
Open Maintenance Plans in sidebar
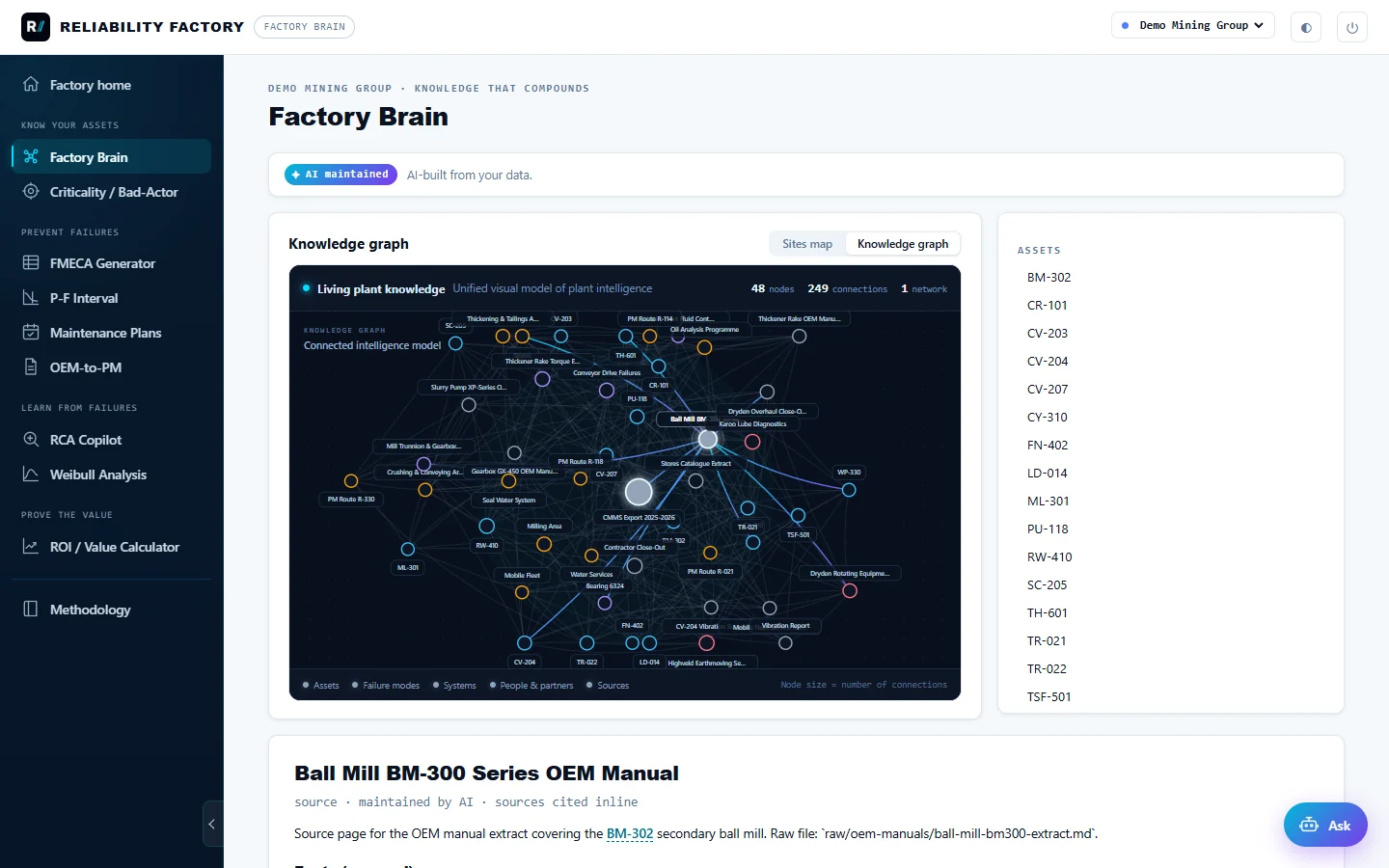coord(112,333)
